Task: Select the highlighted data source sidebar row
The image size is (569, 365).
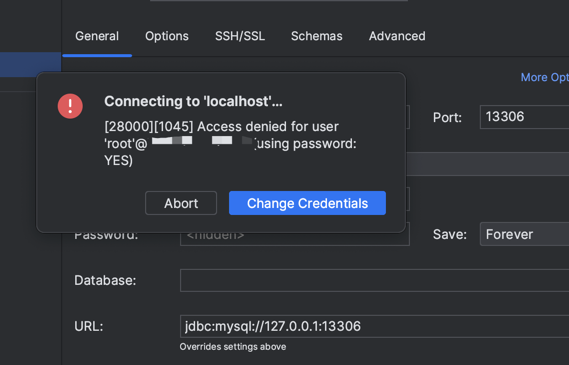Action: coord(30,65)
